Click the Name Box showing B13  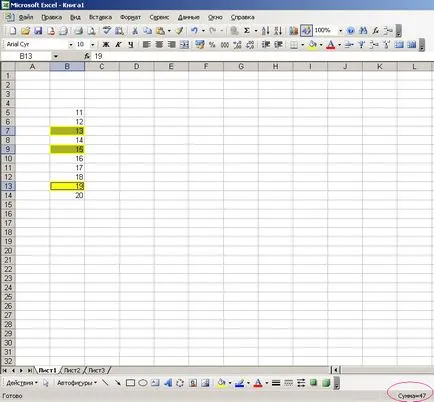tap(26, 56)
